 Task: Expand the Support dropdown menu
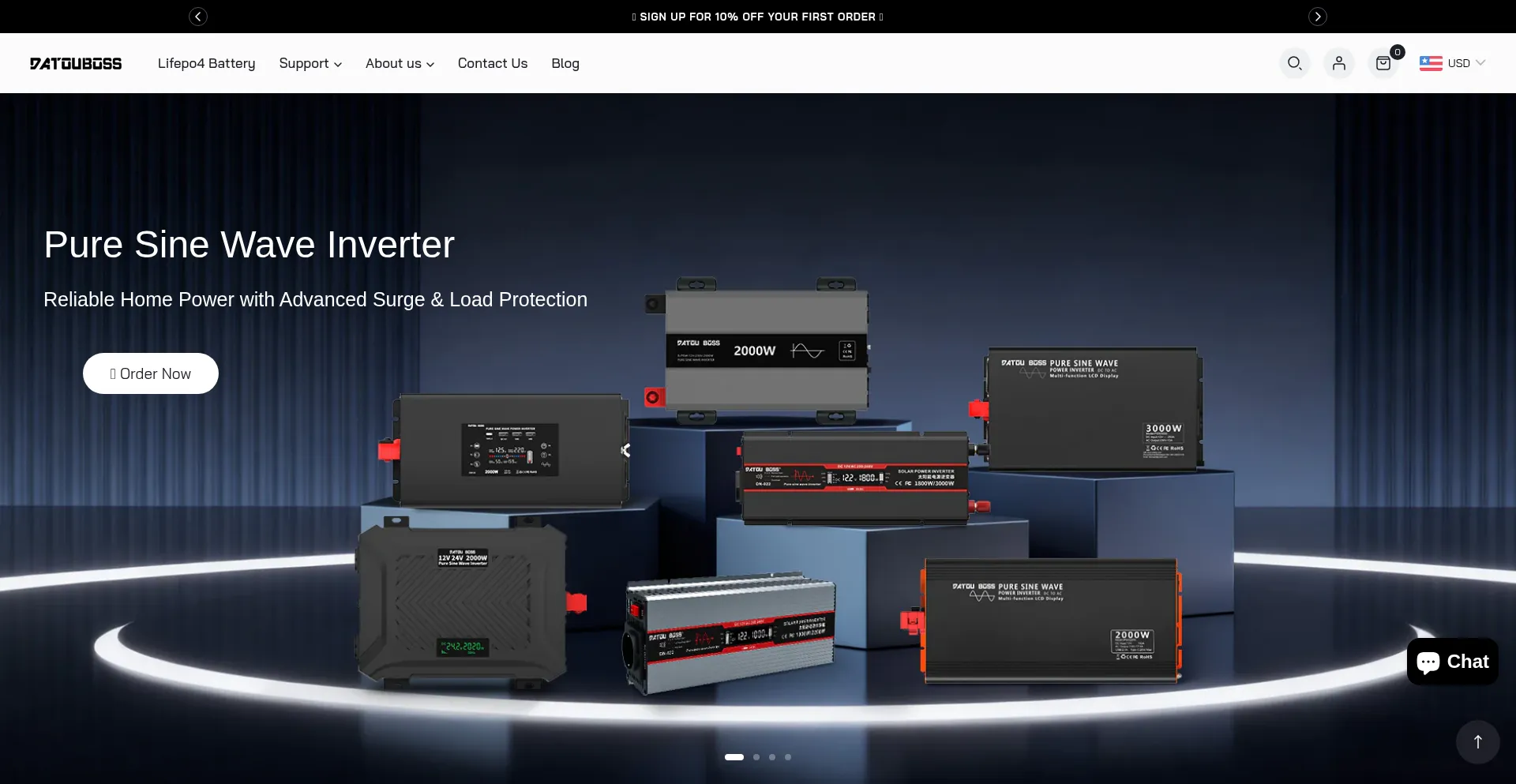[310, 63]
